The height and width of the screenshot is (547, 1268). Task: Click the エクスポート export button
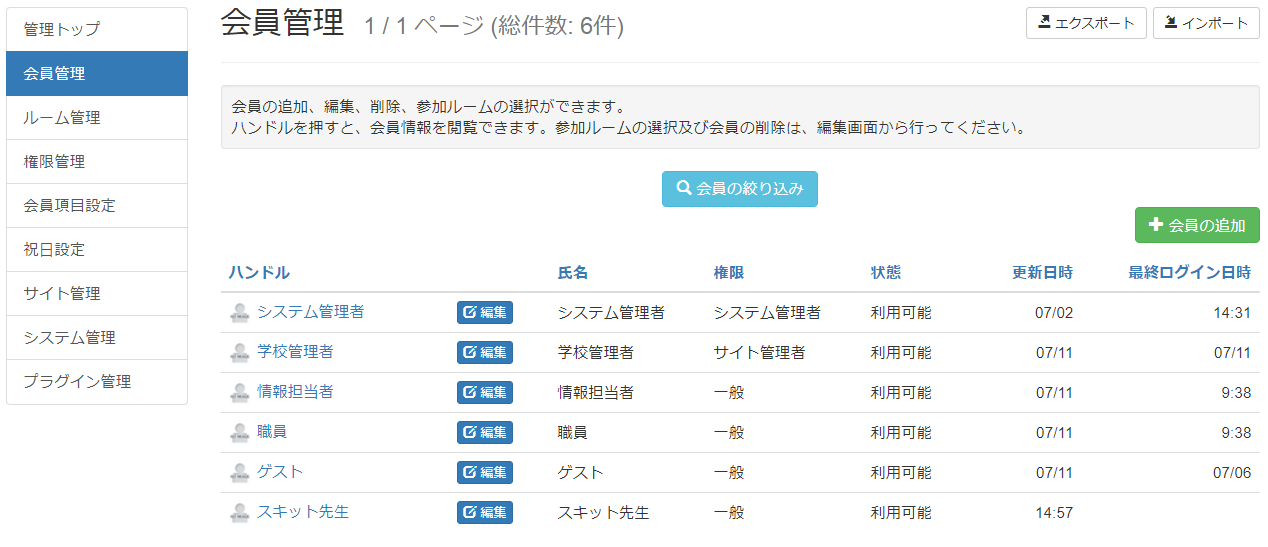(1085, 23)
